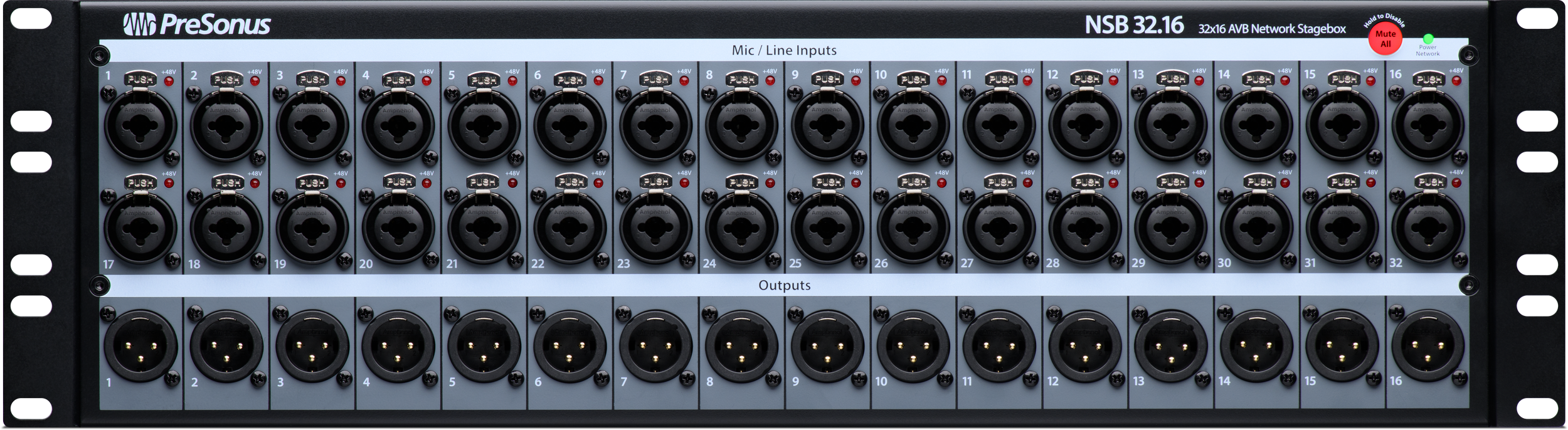Click the +48V LED for input 26
Screen dimensions: 1568x430
click(x=941, y=183)
